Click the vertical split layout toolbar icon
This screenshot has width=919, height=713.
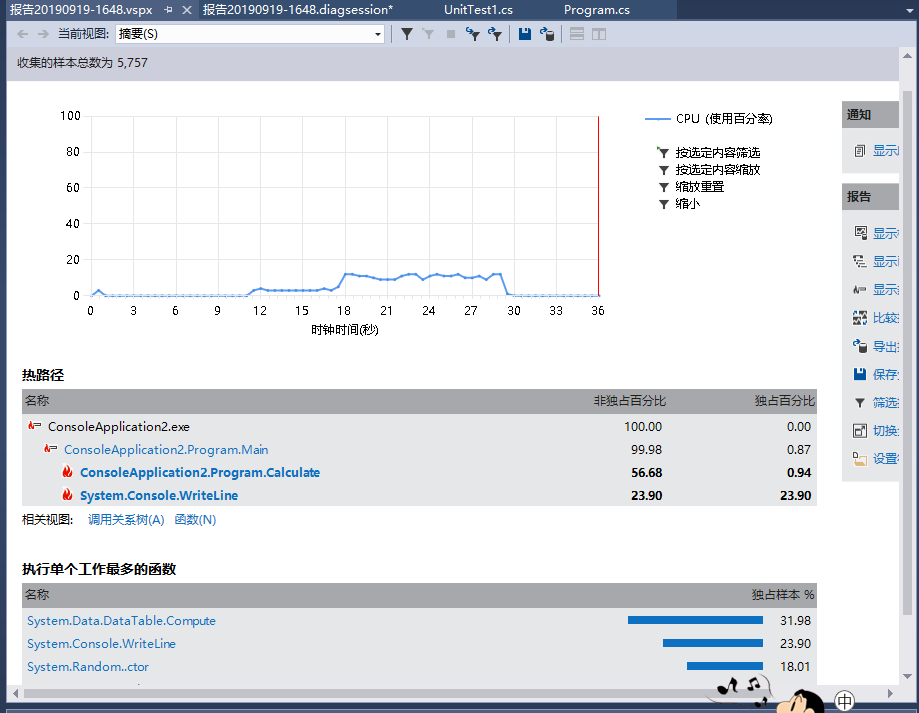pos(599,34)
